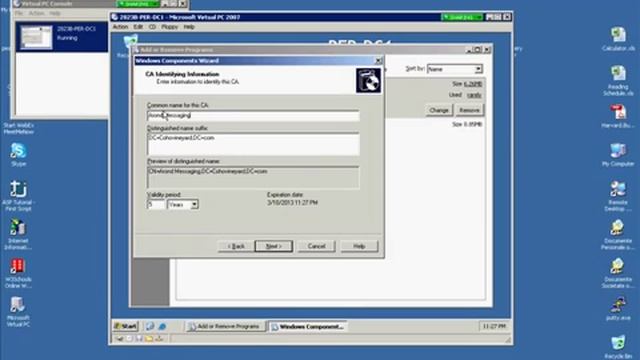
Task: Click Remove button in Add/Remove Programs
Action: click(469, 110)
